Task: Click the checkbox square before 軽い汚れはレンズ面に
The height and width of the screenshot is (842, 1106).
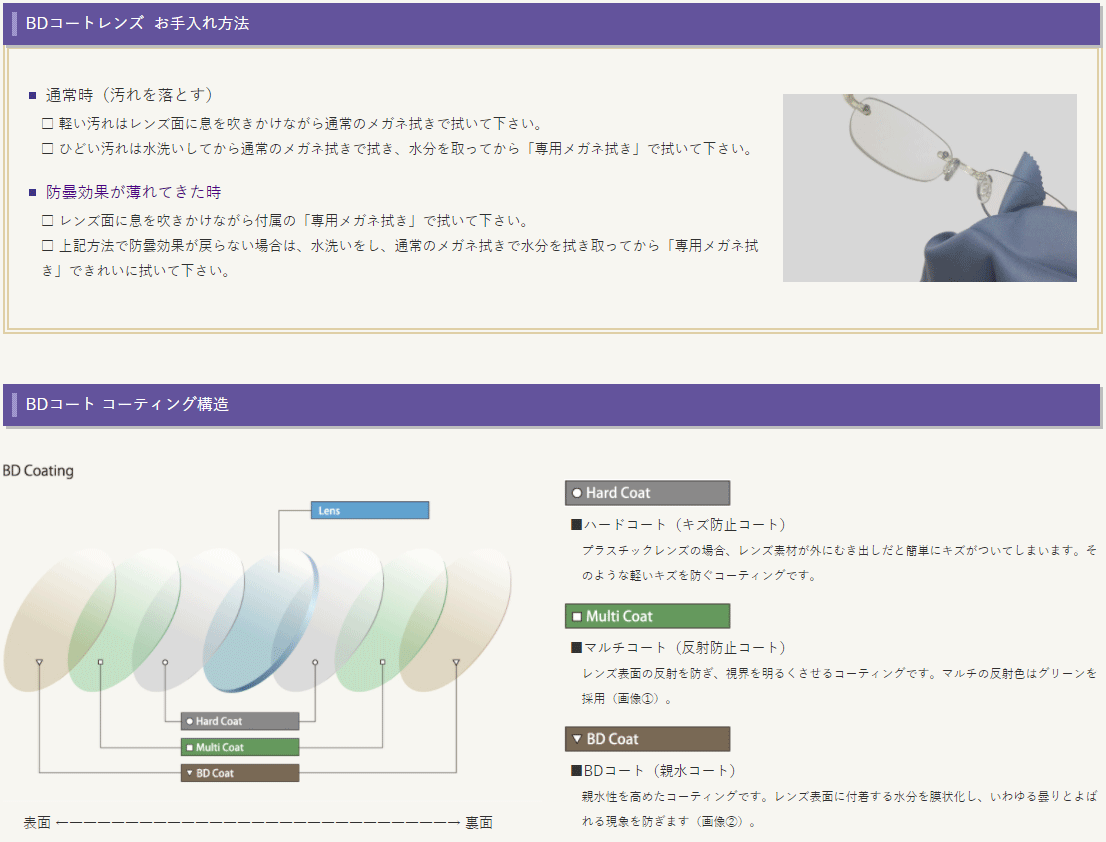Action: click(47, 124)
